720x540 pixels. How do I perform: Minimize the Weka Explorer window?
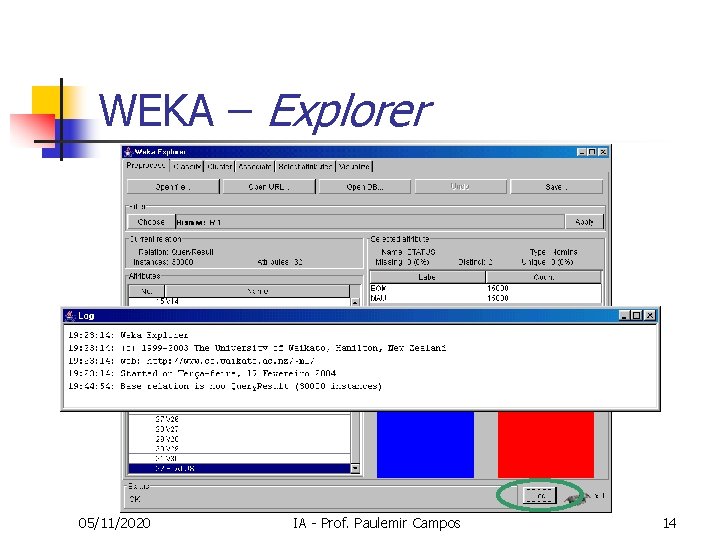[581, 152]
